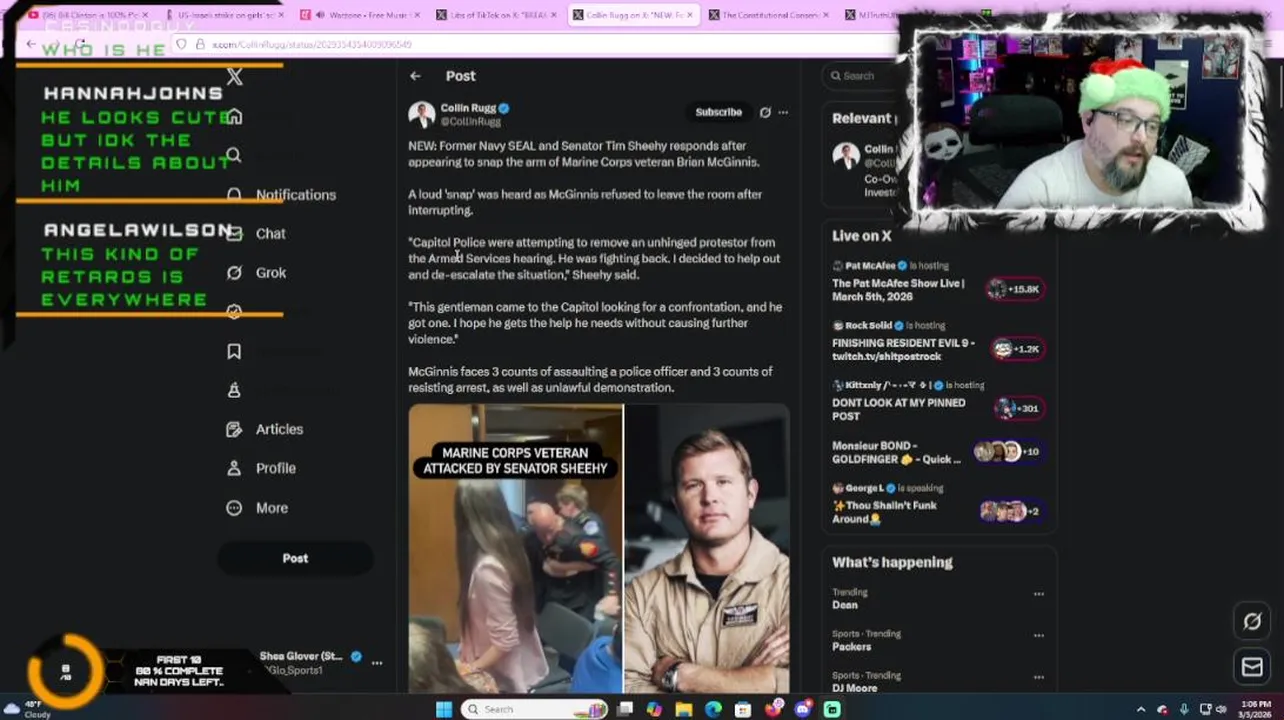Open Collin Rugg's avatar on the post
Image resolution: width=1284 pixels, height=720 pixels.
(x=421, y=115)
